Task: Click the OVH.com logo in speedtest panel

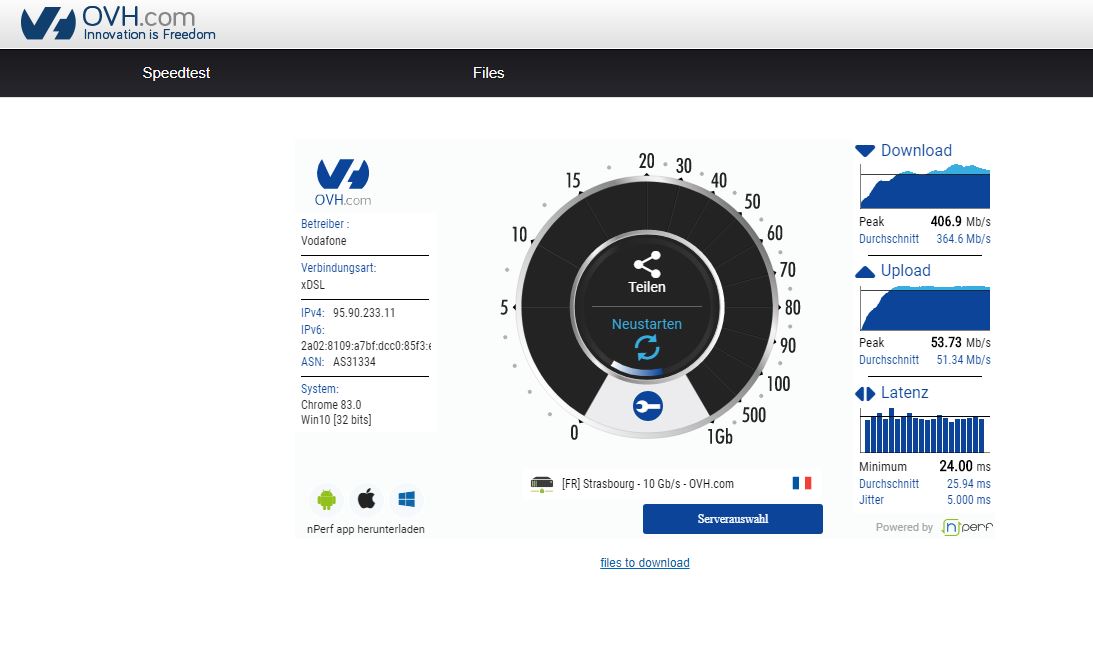Action: coord(342,183)
